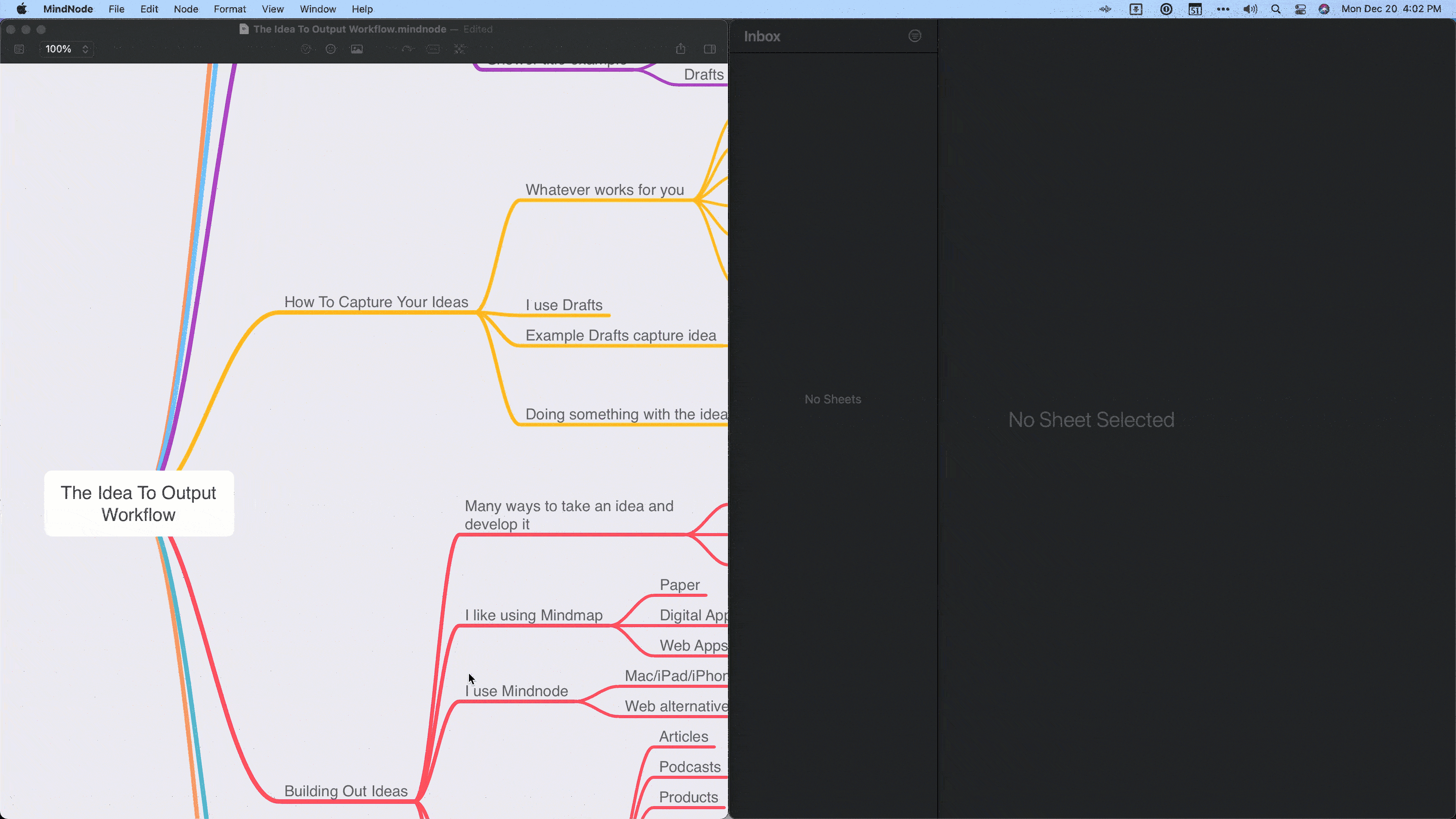
Task: Click the share icon in MindNode toolbar
Action: tap(681, 49)
